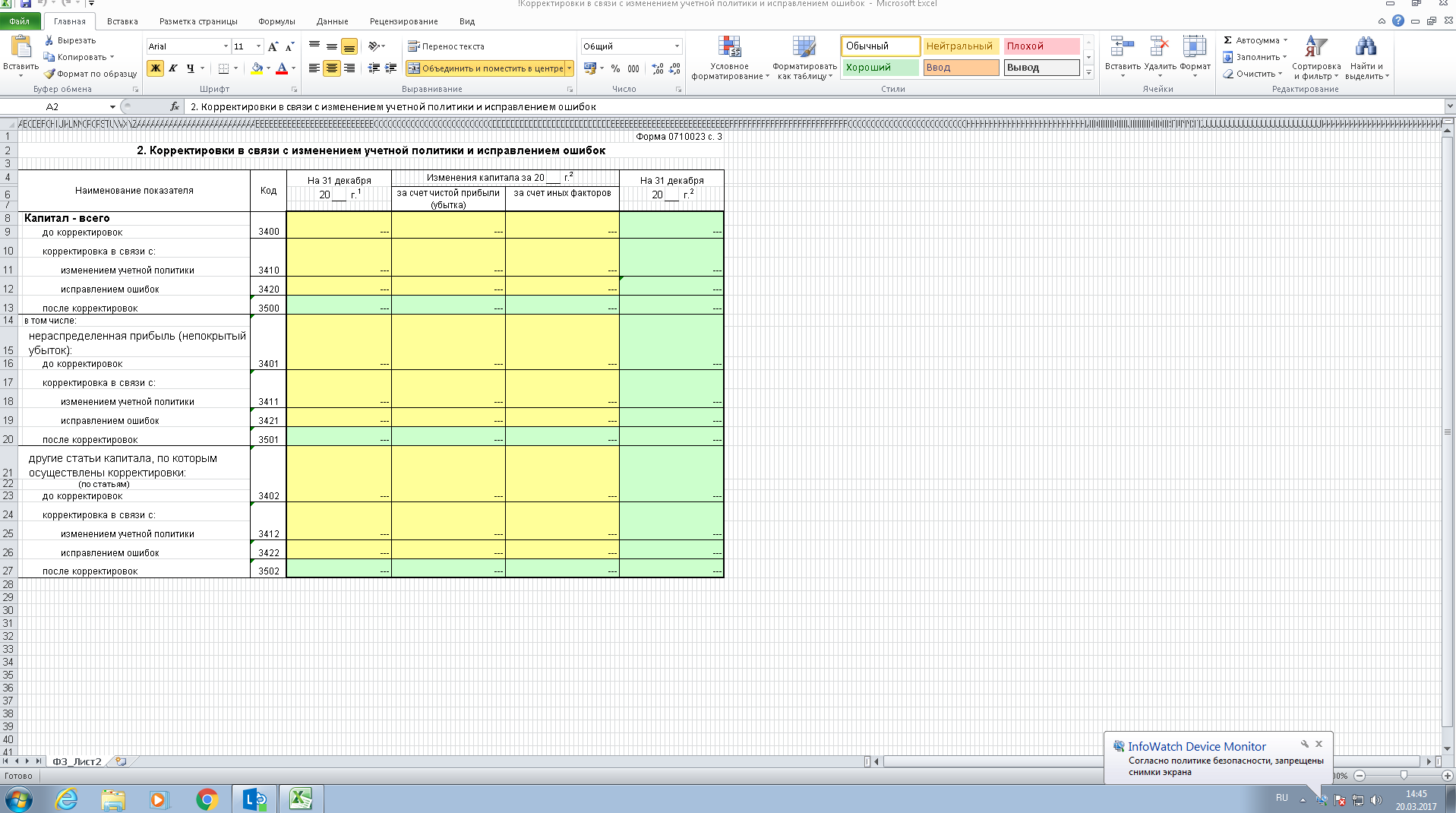
Task: Switch to the Рецензирование tab
Action: click(x=404, y=21)
